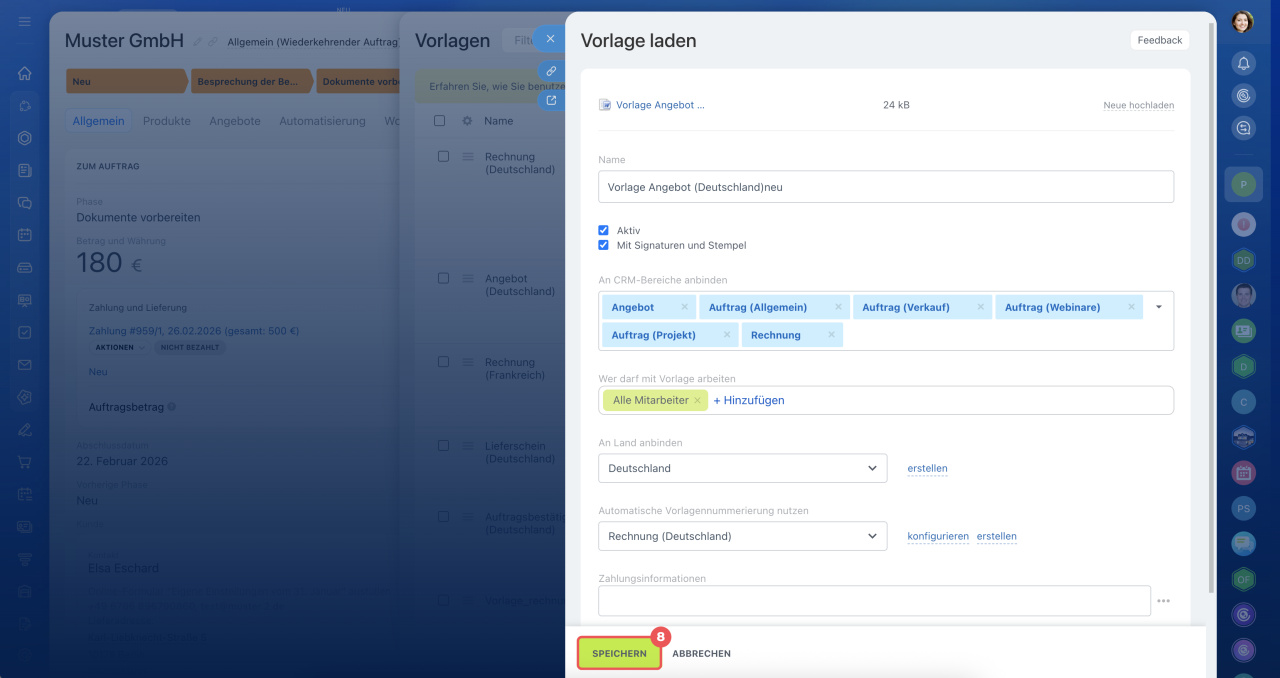1280x678 pixels.
Task: Open user profile avatar at top right
Action: [x=1243, y=22]
